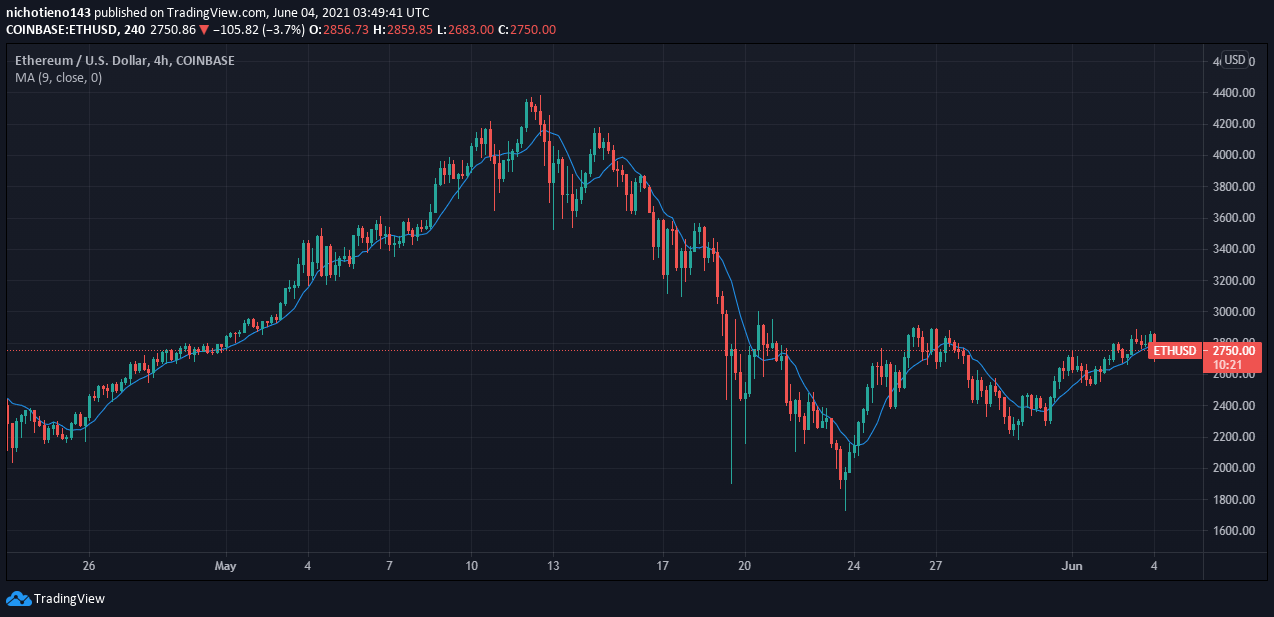Viewport: 1274px width, 617px height.
Task: Click the 26 date label on time axis
Action: coord(89,565)
